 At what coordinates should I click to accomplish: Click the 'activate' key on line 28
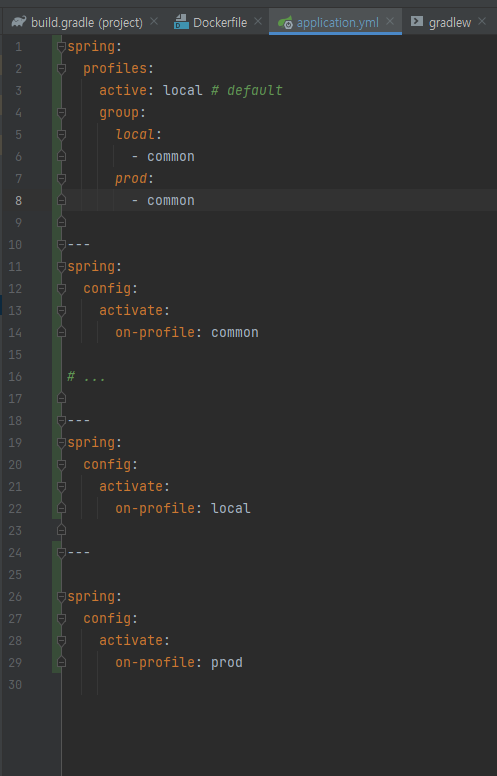click(131, 640)
